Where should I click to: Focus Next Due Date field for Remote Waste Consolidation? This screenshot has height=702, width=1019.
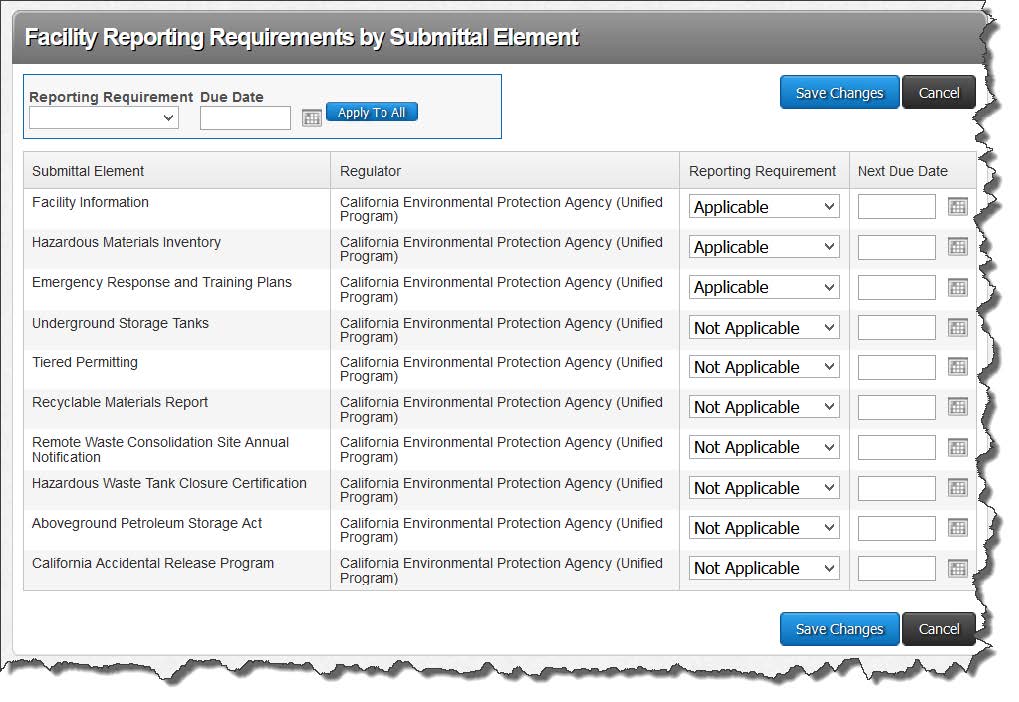pos(896,448)
